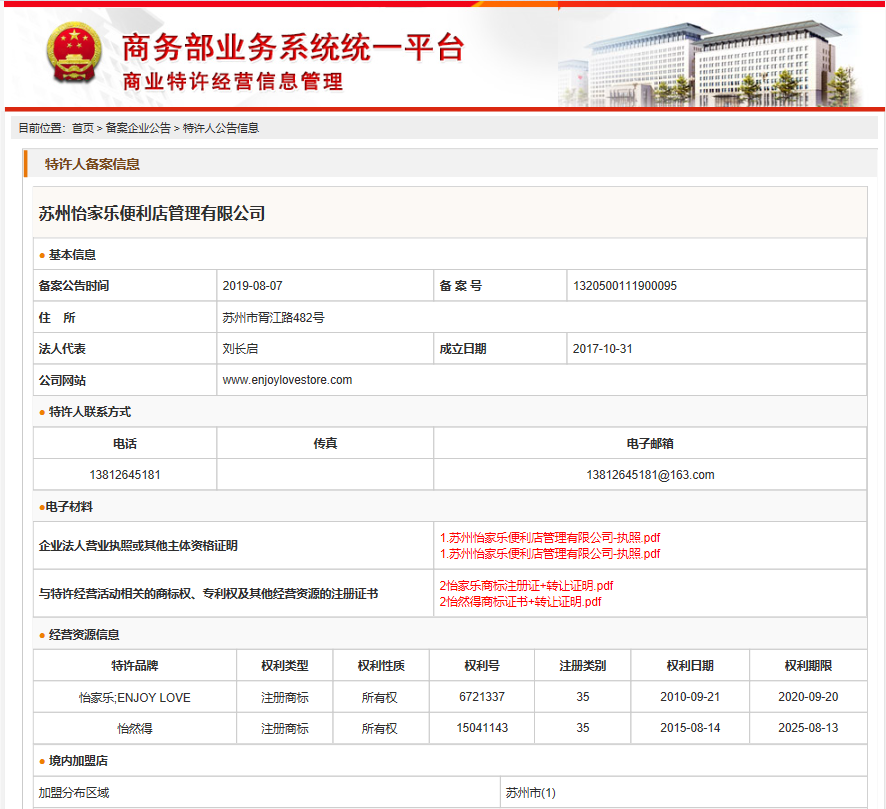The height and width of the screenshot is (809, 886).
Task: Select brand cell 怡然得
Action: click(x=134, y=728)
